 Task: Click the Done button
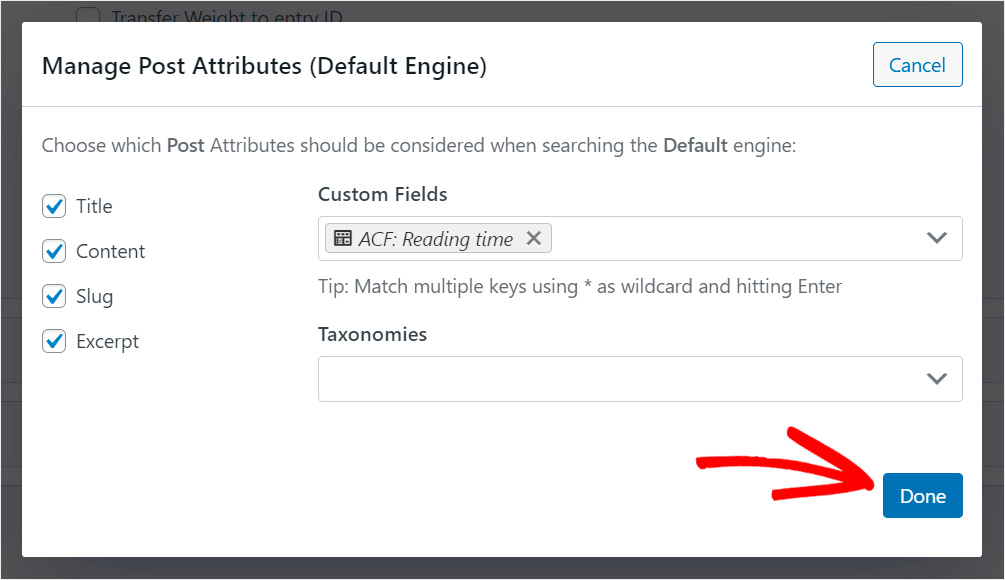[922, 495]
